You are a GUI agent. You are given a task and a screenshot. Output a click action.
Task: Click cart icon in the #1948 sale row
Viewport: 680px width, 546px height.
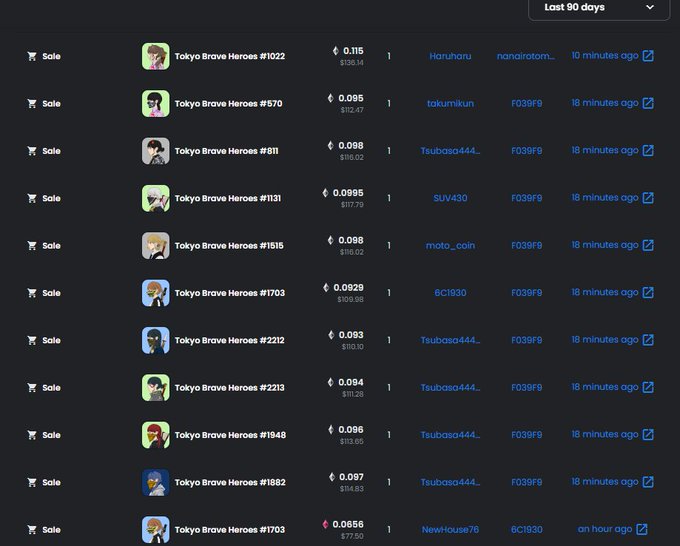[x=32, y=435]
